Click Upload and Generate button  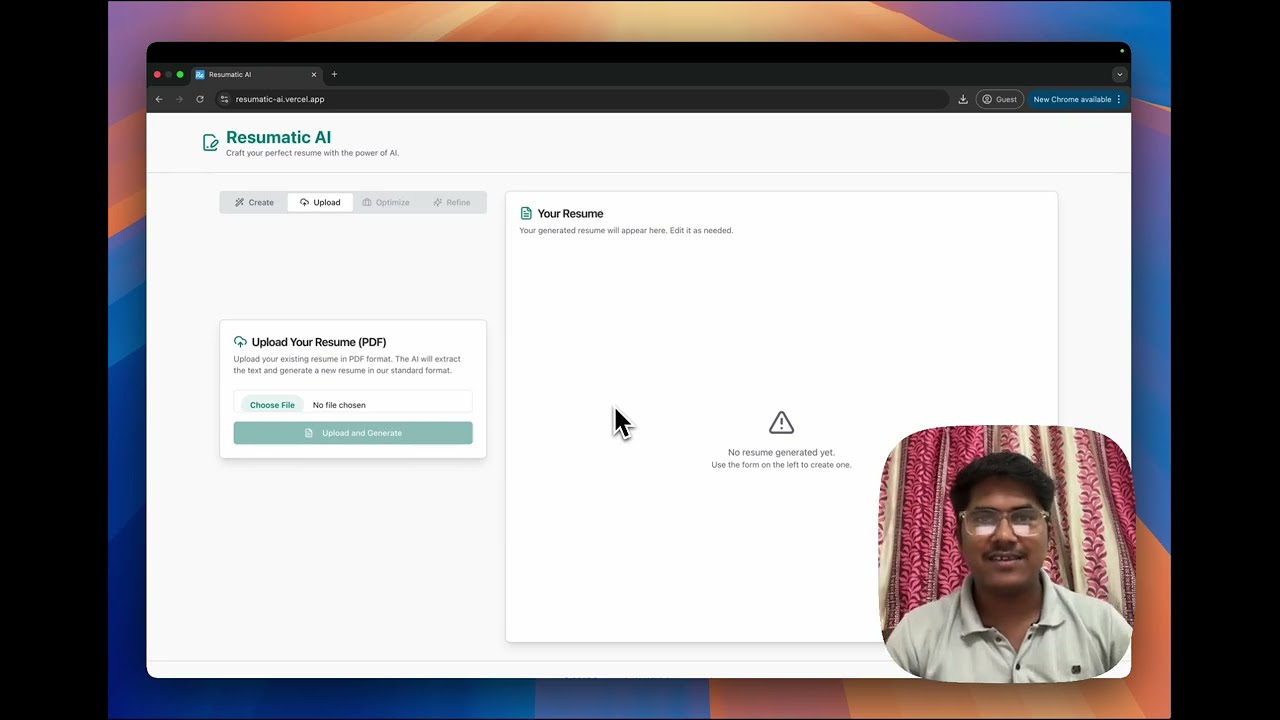pos(353,433)
